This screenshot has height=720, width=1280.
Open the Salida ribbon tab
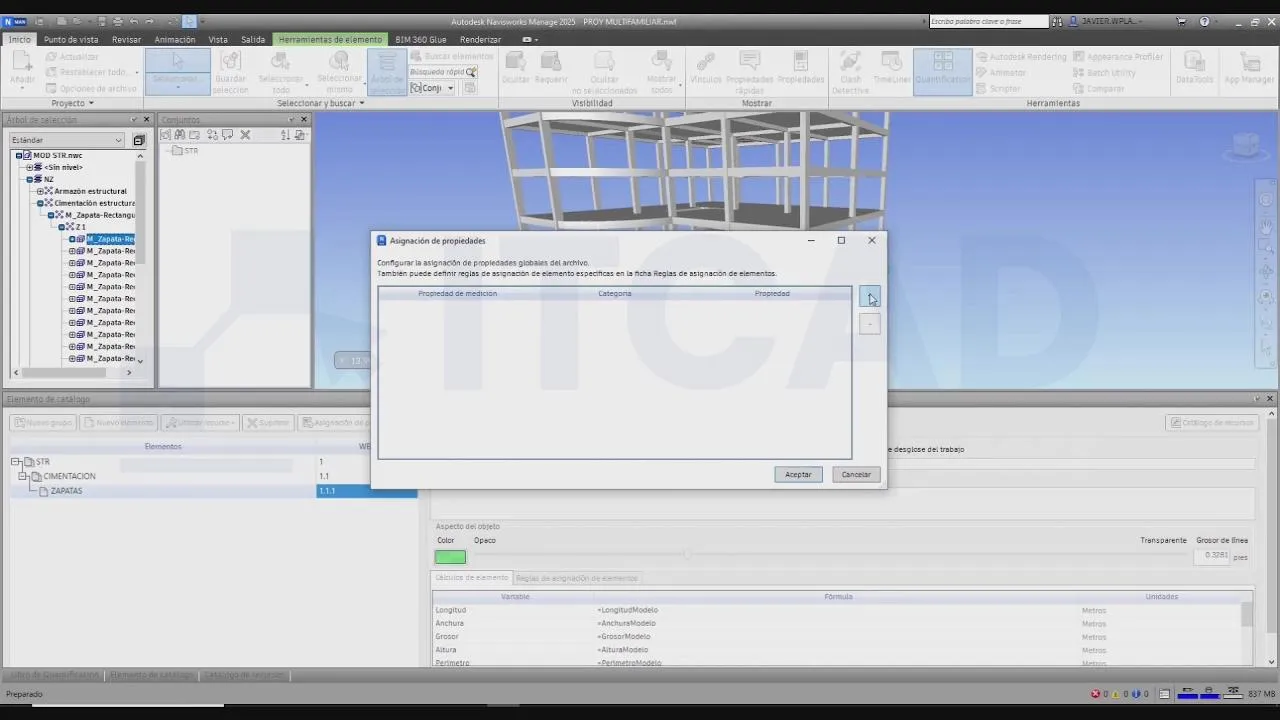coord(253,40)
